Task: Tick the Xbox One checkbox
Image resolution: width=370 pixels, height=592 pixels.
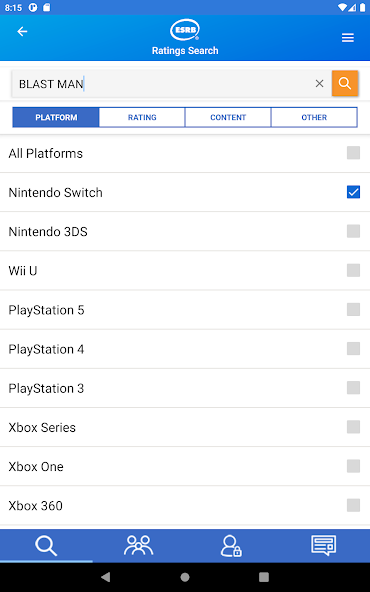Action: [353, 466]
